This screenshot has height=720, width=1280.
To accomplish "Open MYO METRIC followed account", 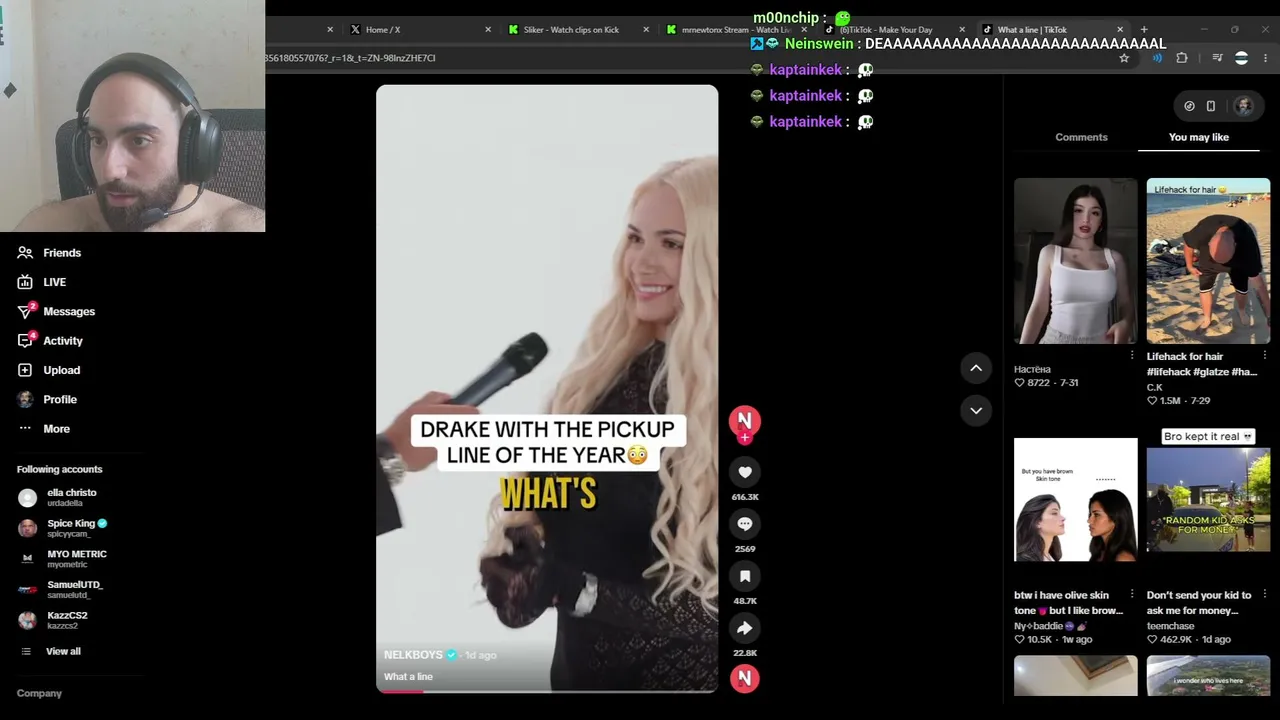I will point(62,559).
